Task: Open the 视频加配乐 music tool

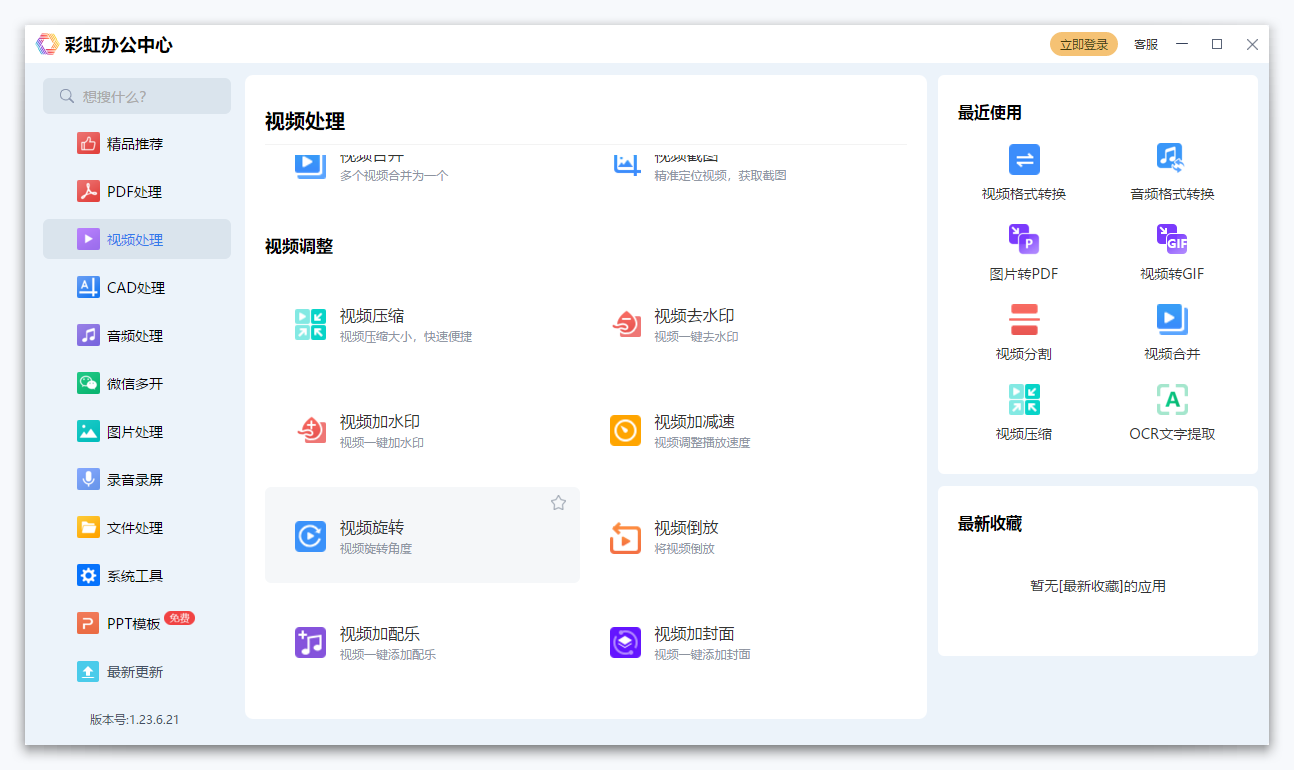Action: 422,642
